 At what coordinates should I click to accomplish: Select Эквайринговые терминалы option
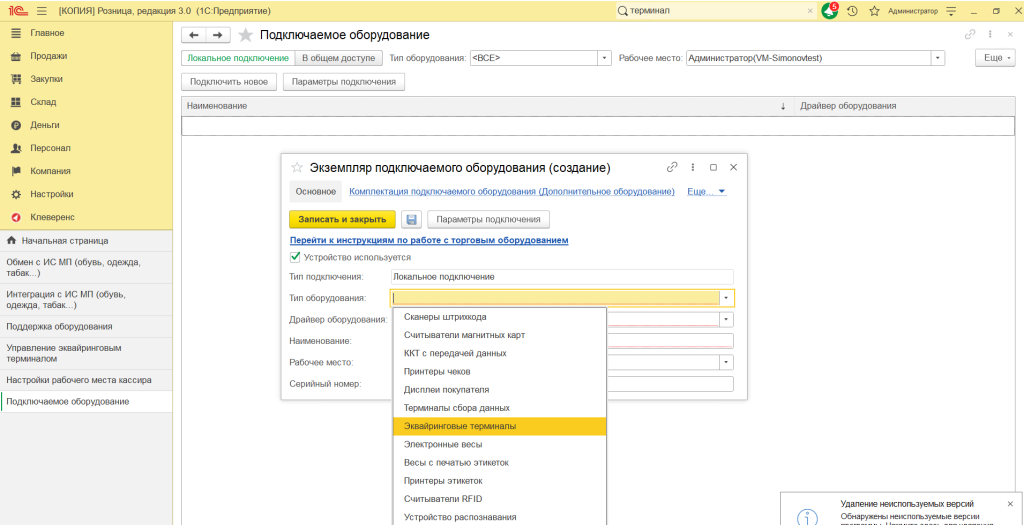(x=500, y=426)
